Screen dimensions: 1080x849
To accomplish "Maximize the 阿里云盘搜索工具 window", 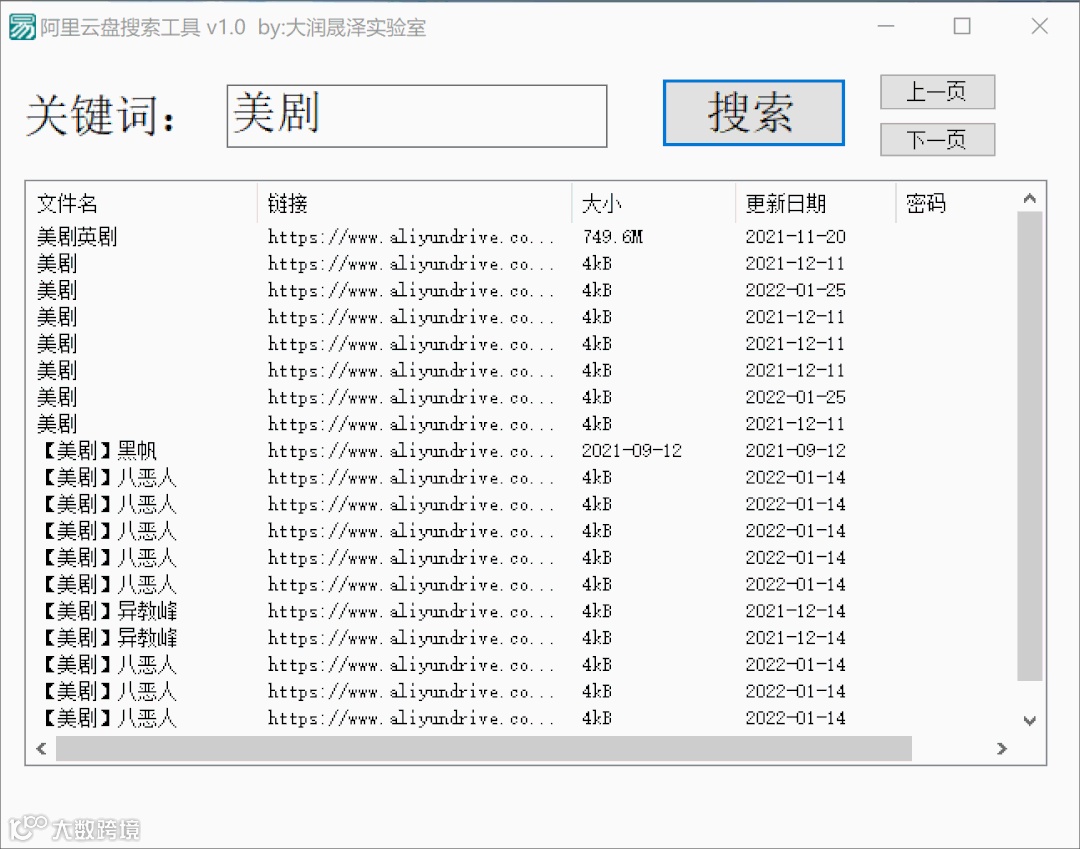I will click(x=962, y=27).
